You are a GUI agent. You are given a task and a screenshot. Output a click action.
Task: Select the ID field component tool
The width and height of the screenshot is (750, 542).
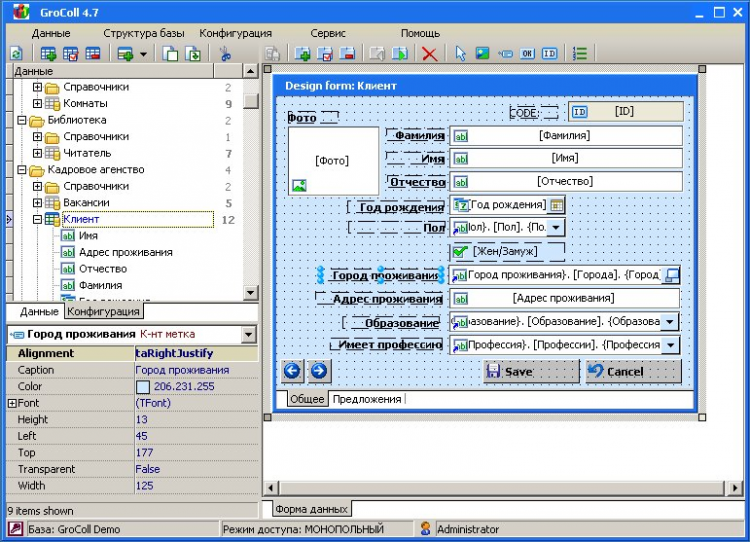coord(550,54)
